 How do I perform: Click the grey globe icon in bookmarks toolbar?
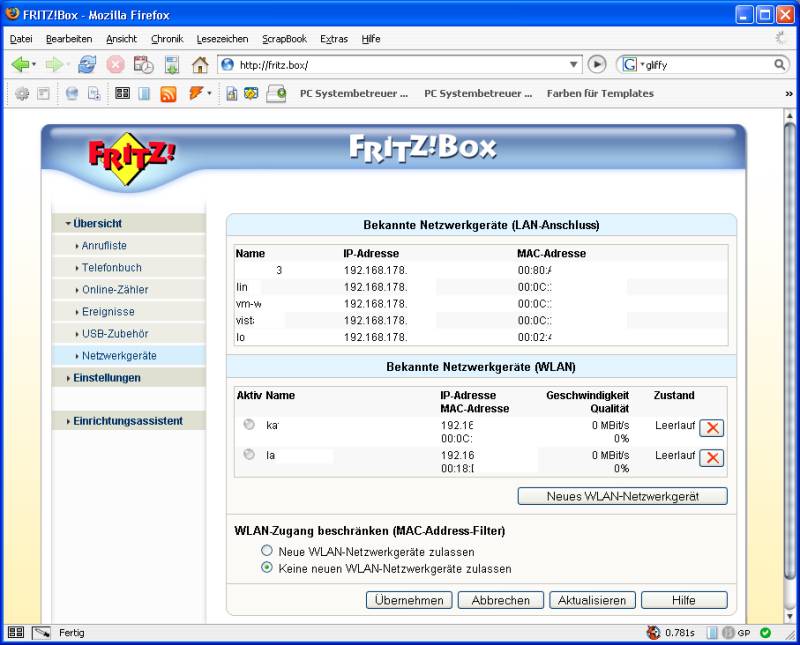72,93
